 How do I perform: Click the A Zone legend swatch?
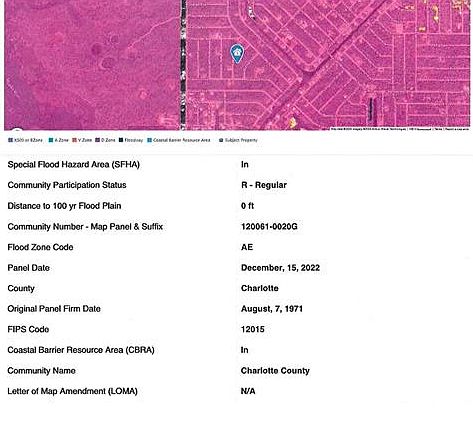click(51, 140)
